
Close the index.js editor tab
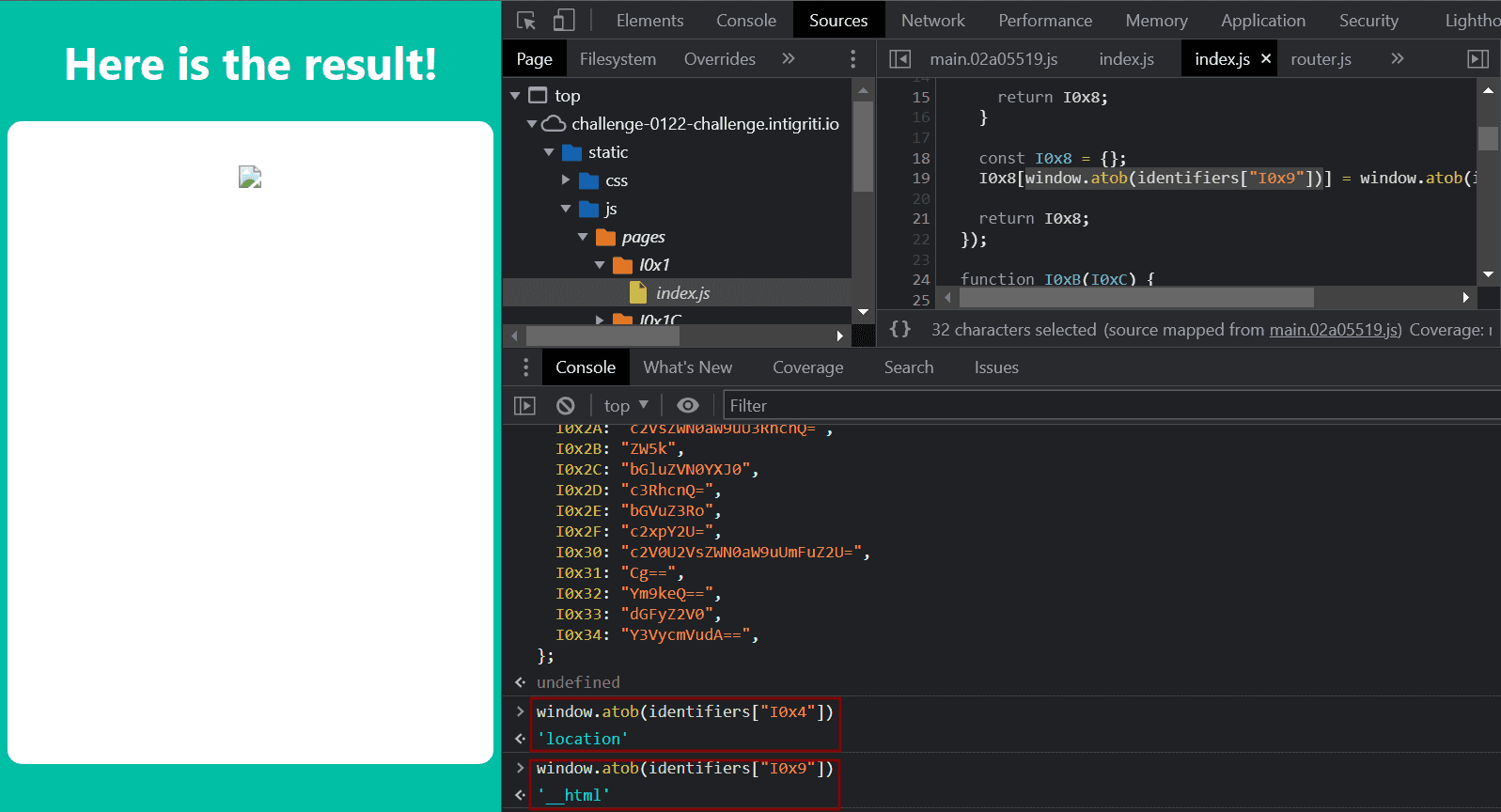coord(1266,58)
